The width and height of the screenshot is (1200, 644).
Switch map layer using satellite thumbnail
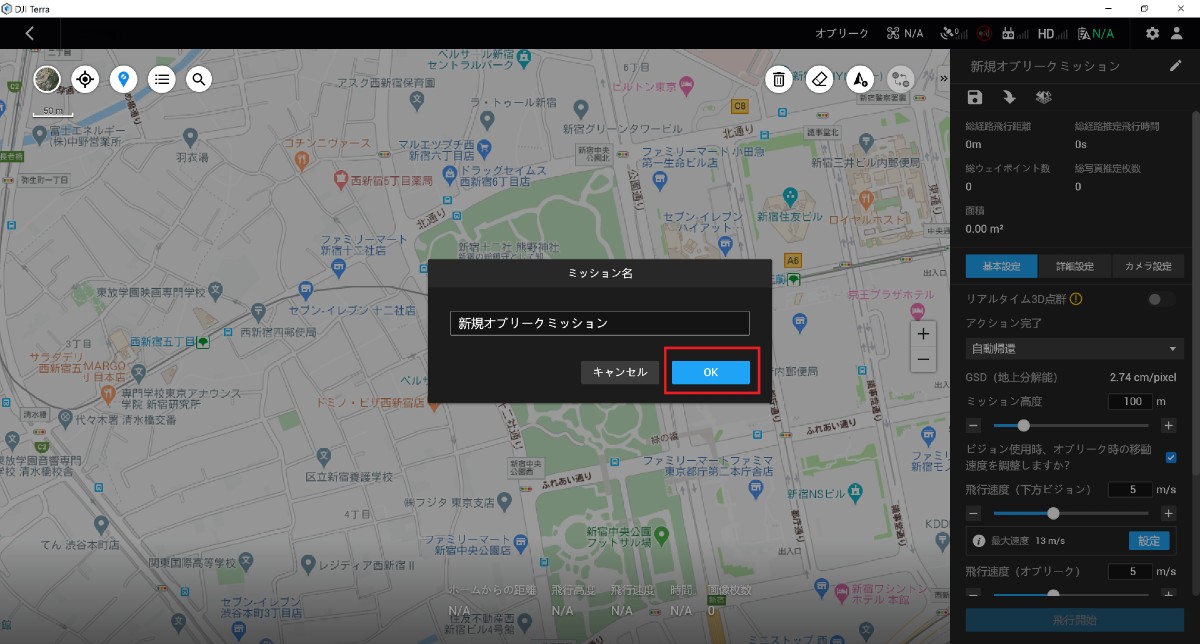pos(47,79)
